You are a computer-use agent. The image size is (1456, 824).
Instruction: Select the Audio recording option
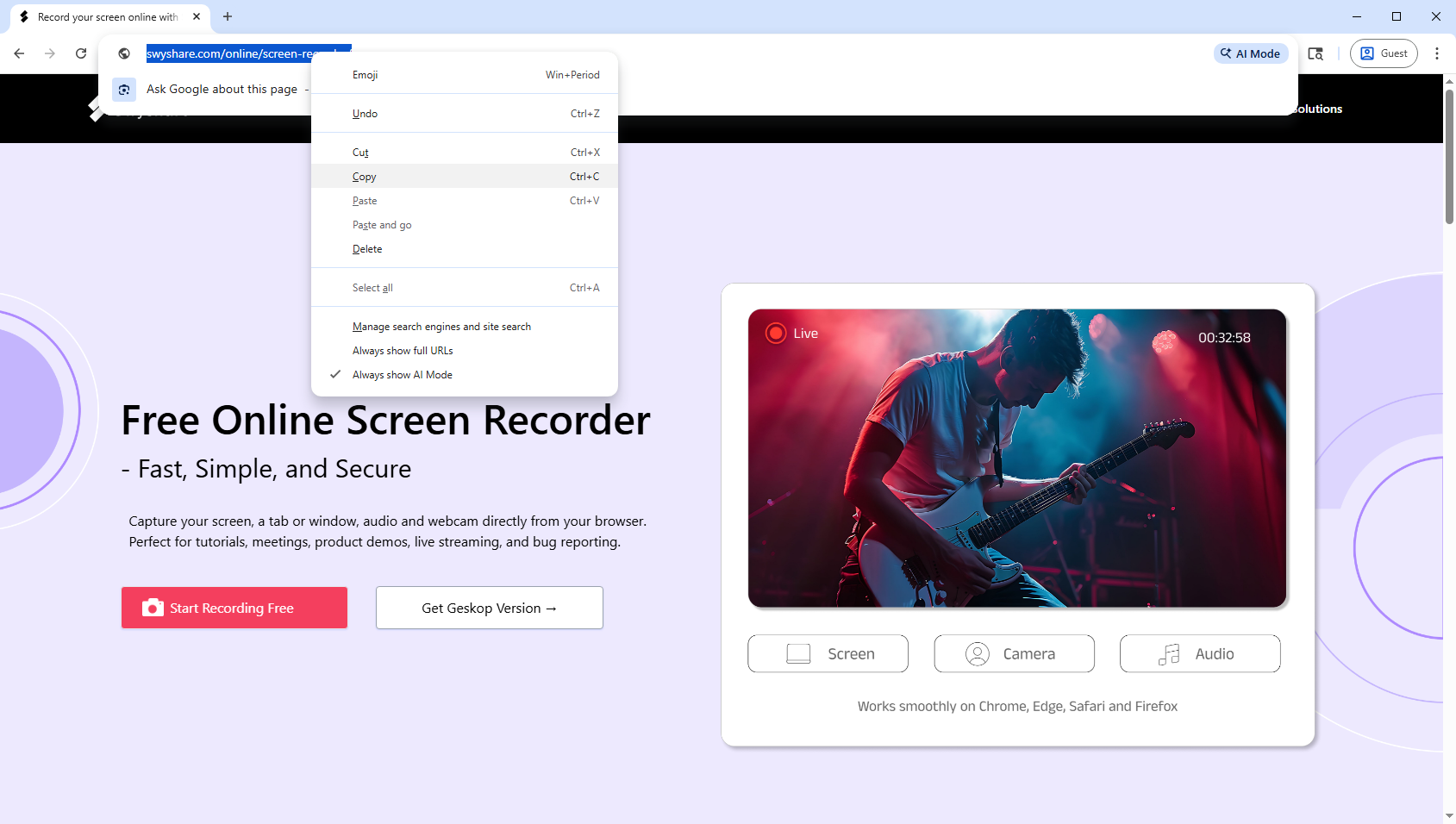point(1199,654)
